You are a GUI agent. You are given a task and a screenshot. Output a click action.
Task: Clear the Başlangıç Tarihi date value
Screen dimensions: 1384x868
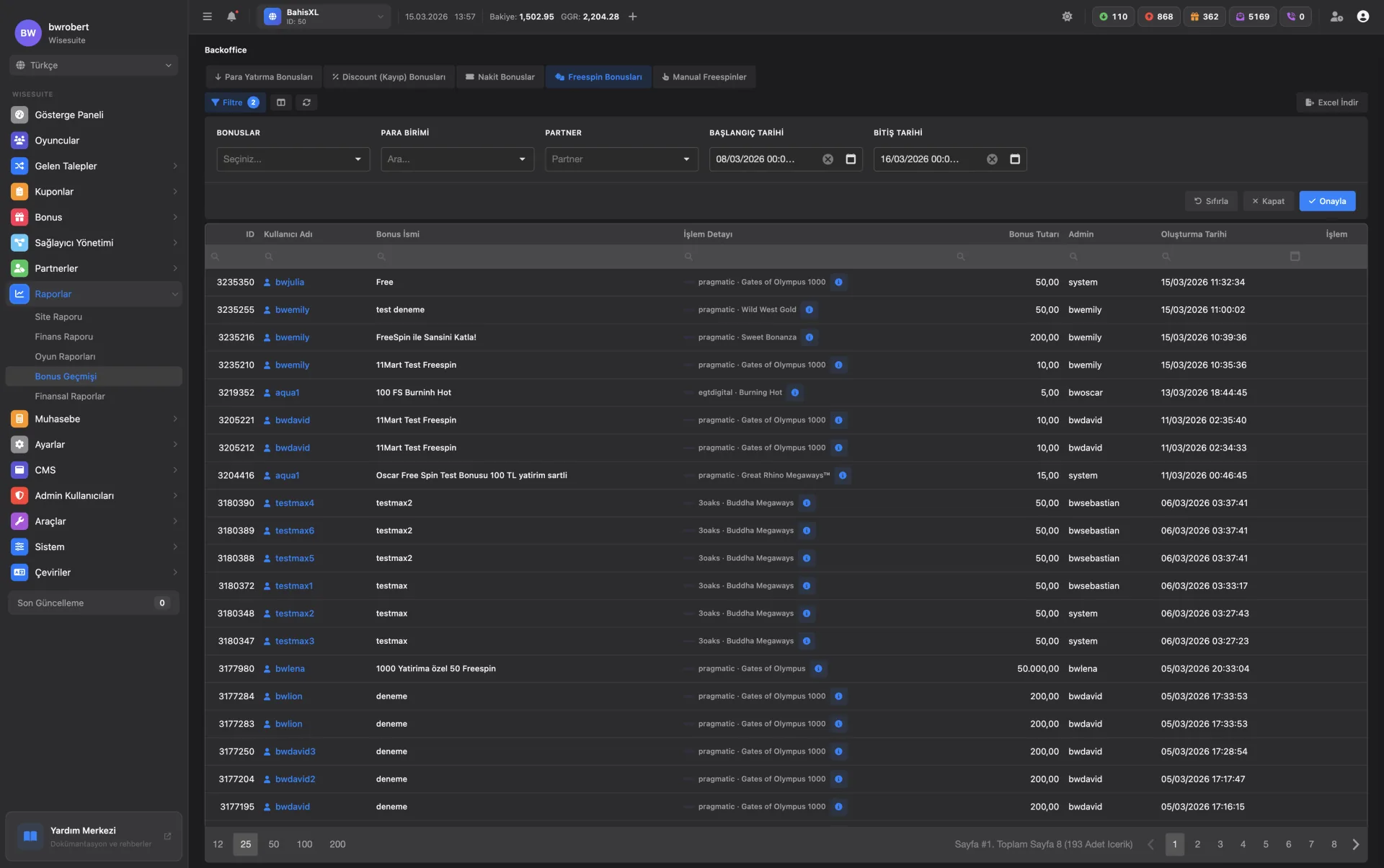[x=828, y=159]
